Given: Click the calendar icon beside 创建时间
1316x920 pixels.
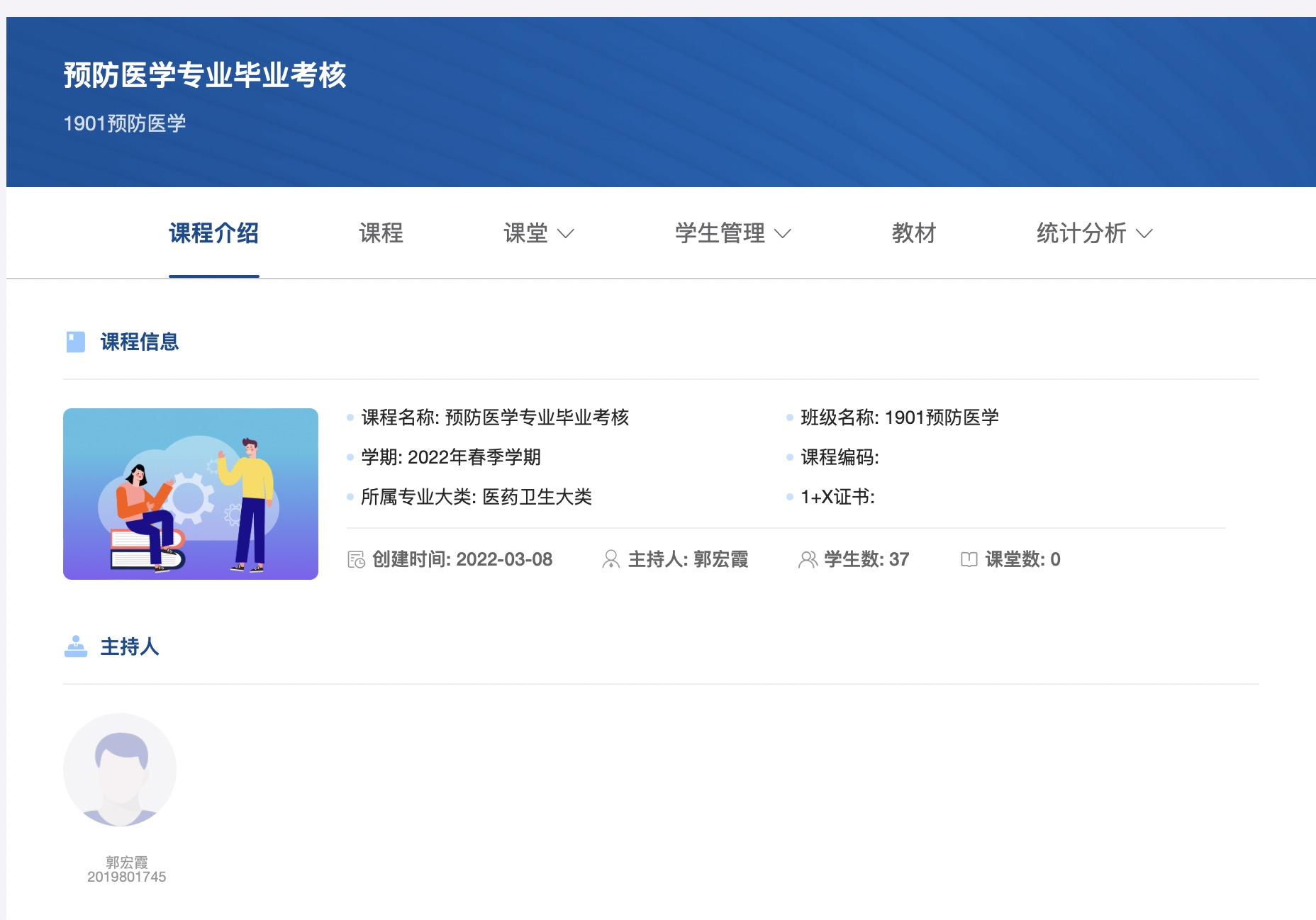Looking at the screenshot, I should click(x=356, y=559).
